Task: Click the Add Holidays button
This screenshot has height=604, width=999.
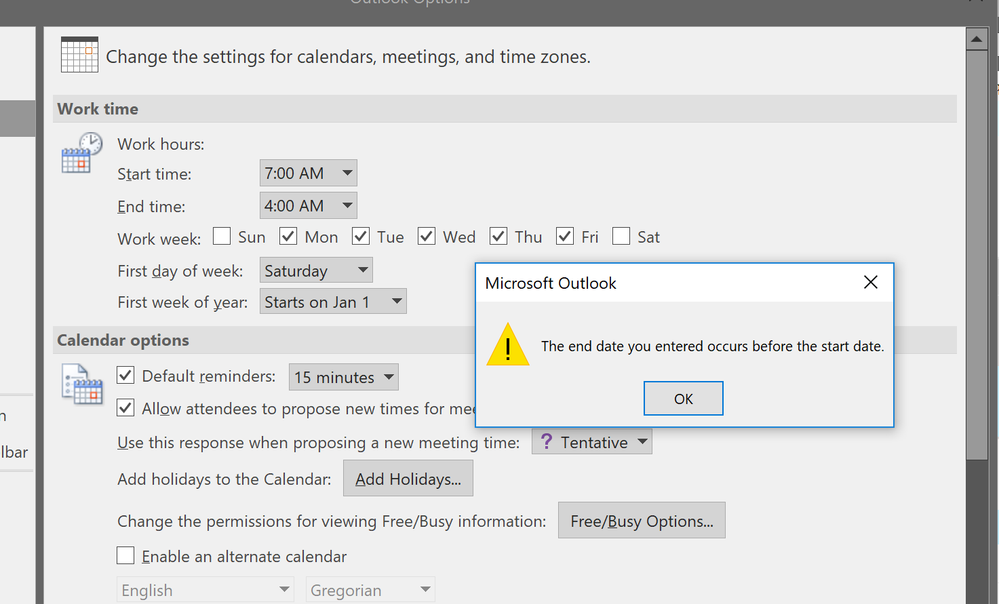Action: 407,478
